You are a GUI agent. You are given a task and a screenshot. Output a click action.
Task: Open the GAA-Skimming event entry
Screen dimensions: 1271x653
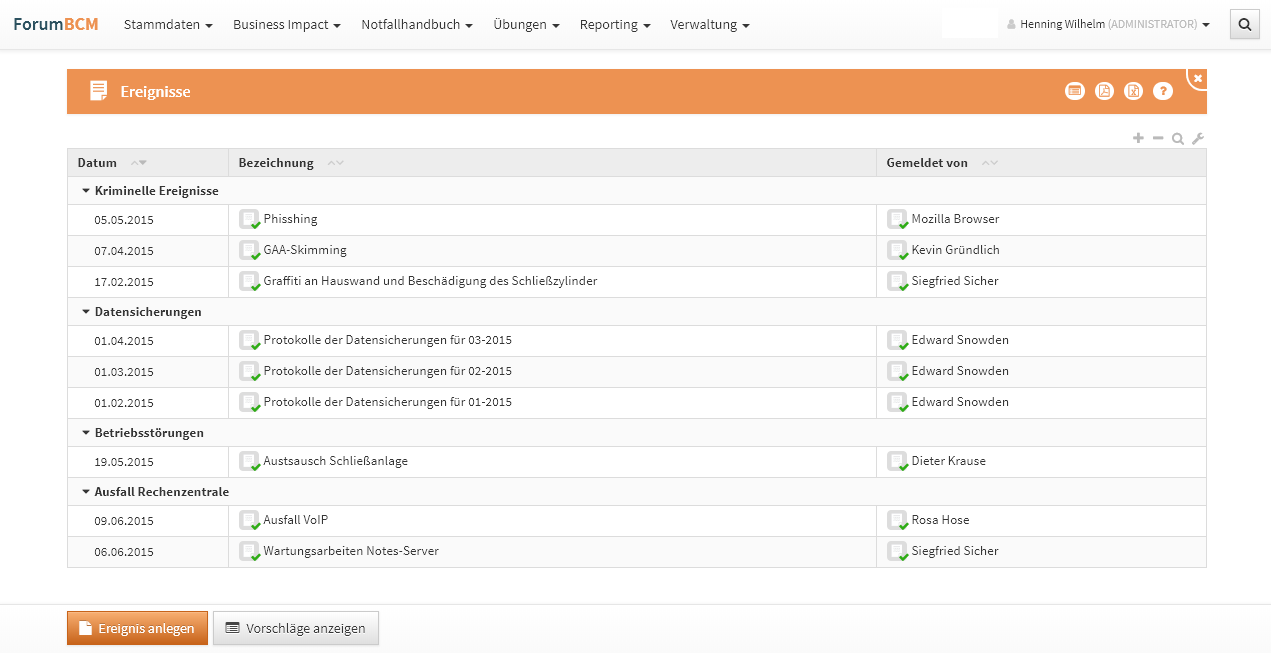click(305, 250)
